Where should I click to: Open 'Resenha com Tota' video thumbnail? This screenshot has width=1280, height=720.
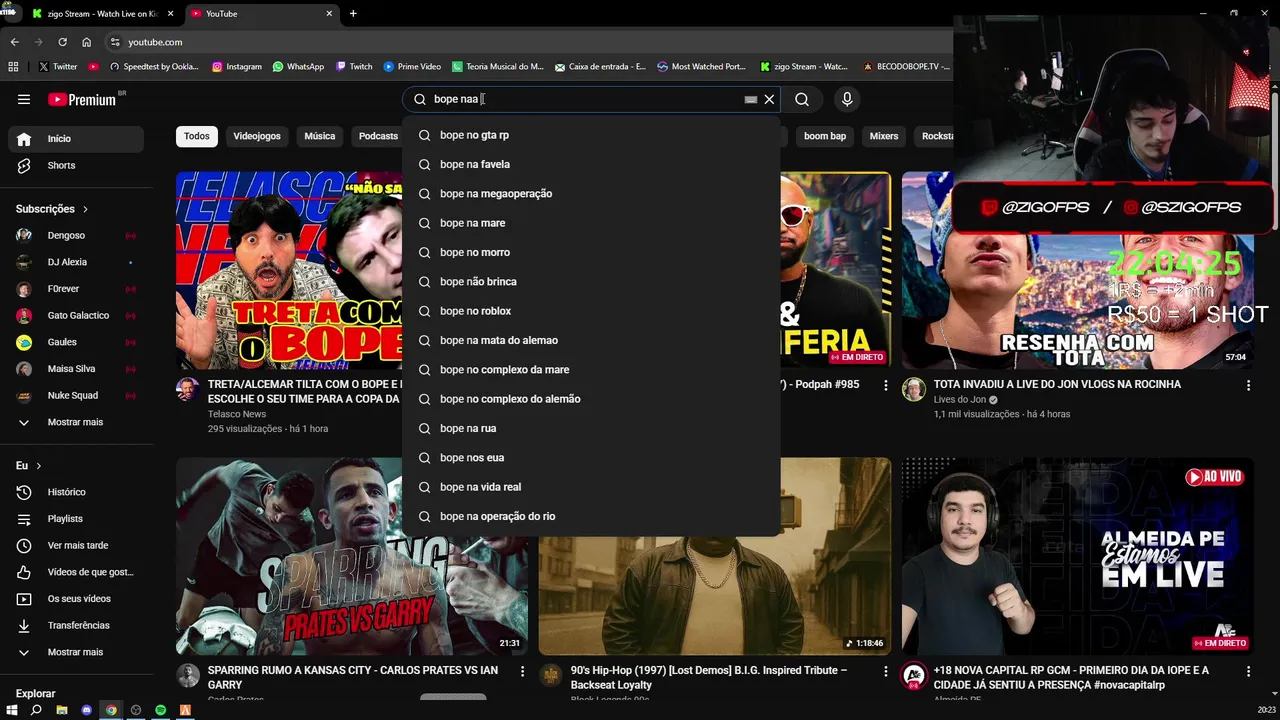click(1077, 270)
